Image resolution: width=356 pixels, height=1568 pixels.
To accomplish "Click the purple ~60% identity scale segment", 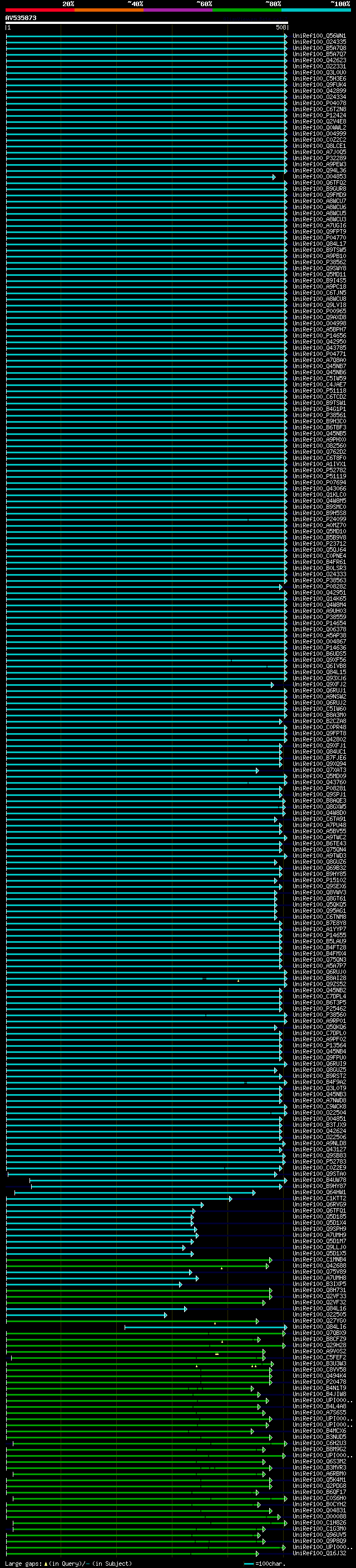I will coord(177,10).
